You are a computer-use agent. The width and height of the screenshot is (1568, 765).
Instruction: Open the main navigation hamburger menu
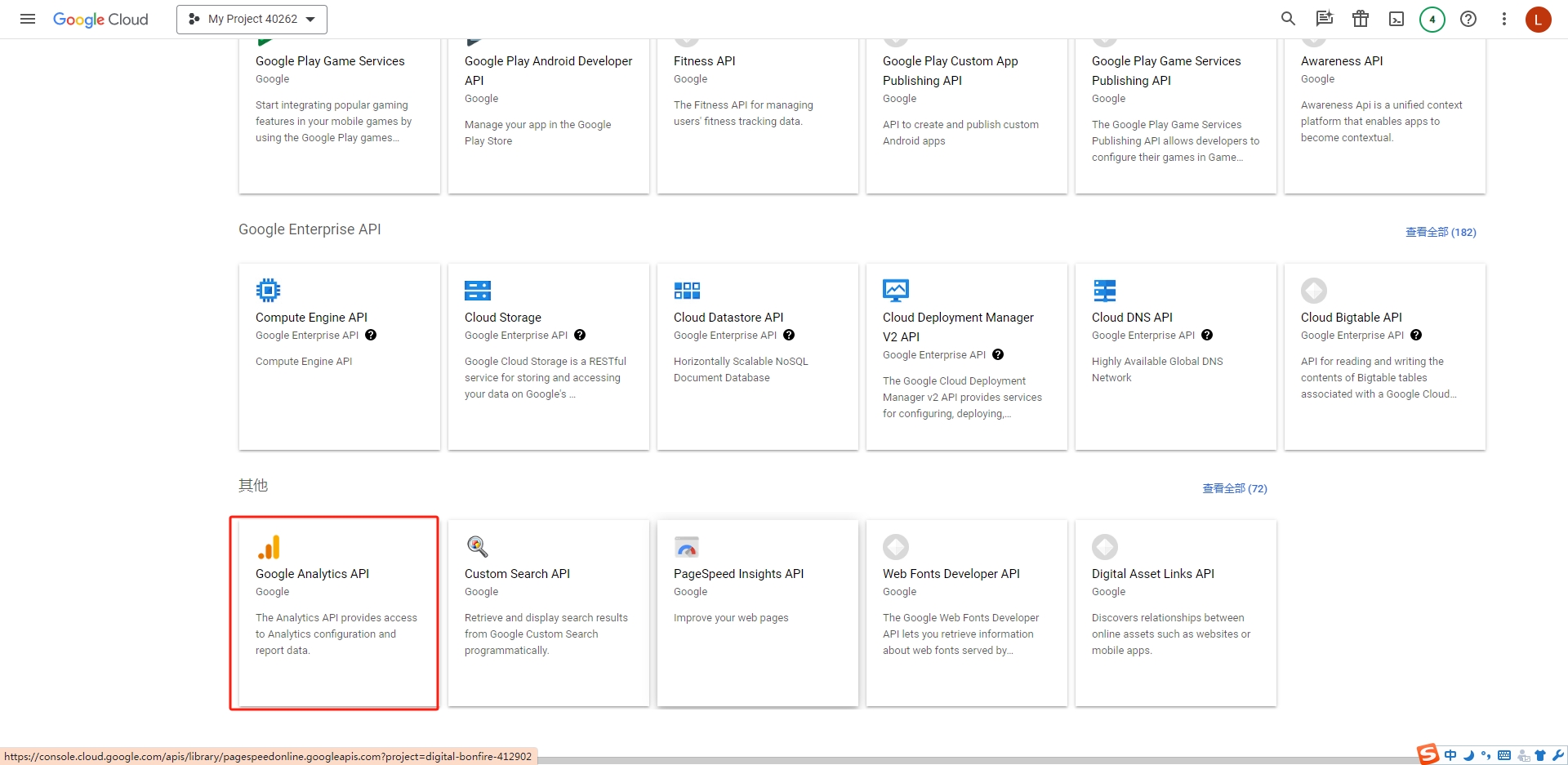click(28, 19)
